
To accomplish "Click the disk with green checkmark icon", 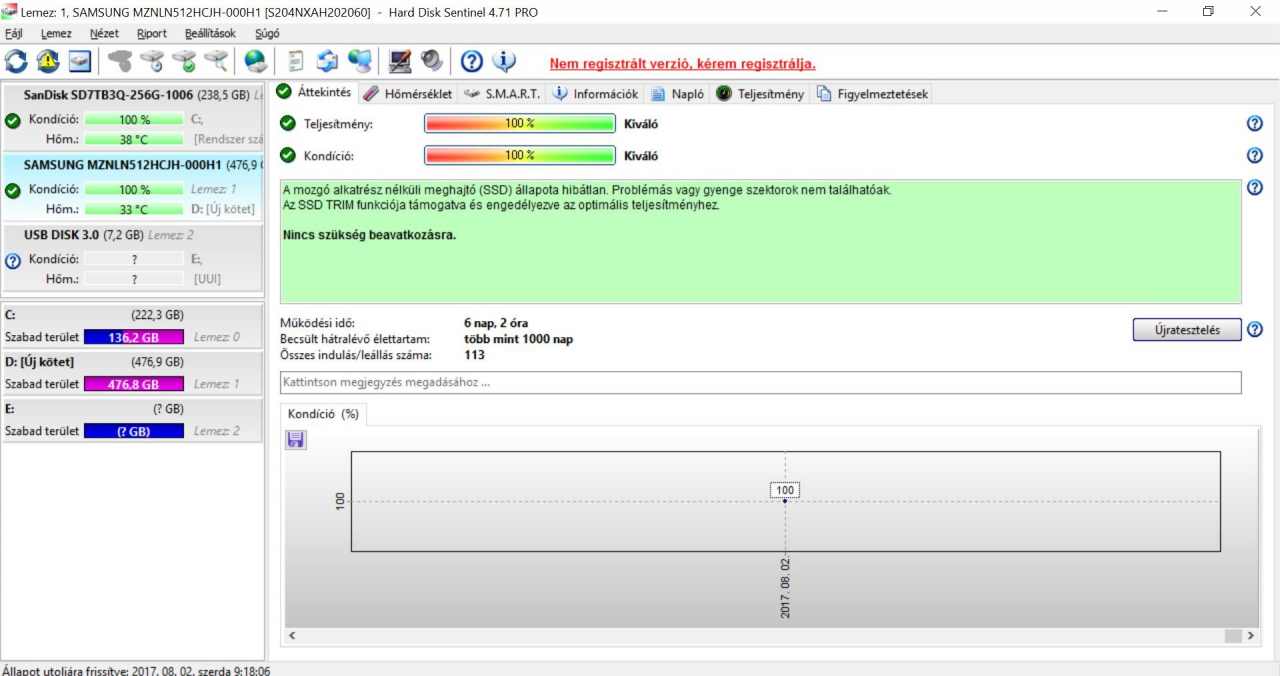I will 183,62.
